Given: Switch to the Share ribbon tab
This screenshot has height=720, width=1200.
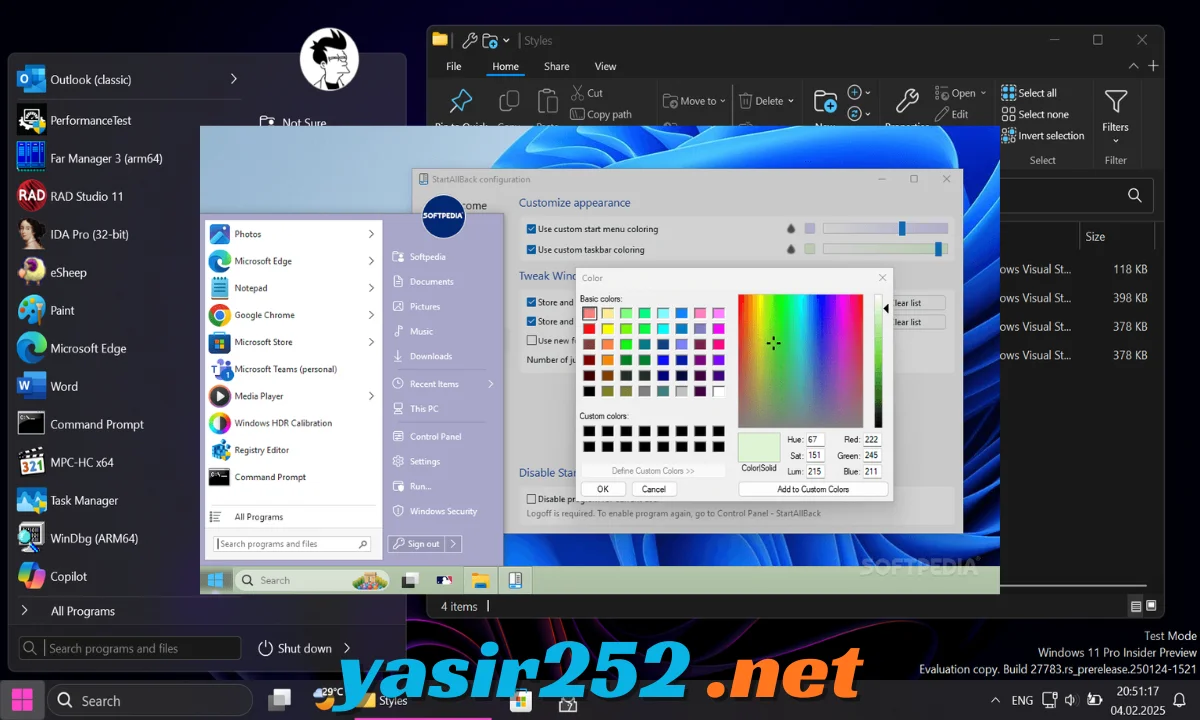Looking at the screenshot, I should tap(557, 67).
